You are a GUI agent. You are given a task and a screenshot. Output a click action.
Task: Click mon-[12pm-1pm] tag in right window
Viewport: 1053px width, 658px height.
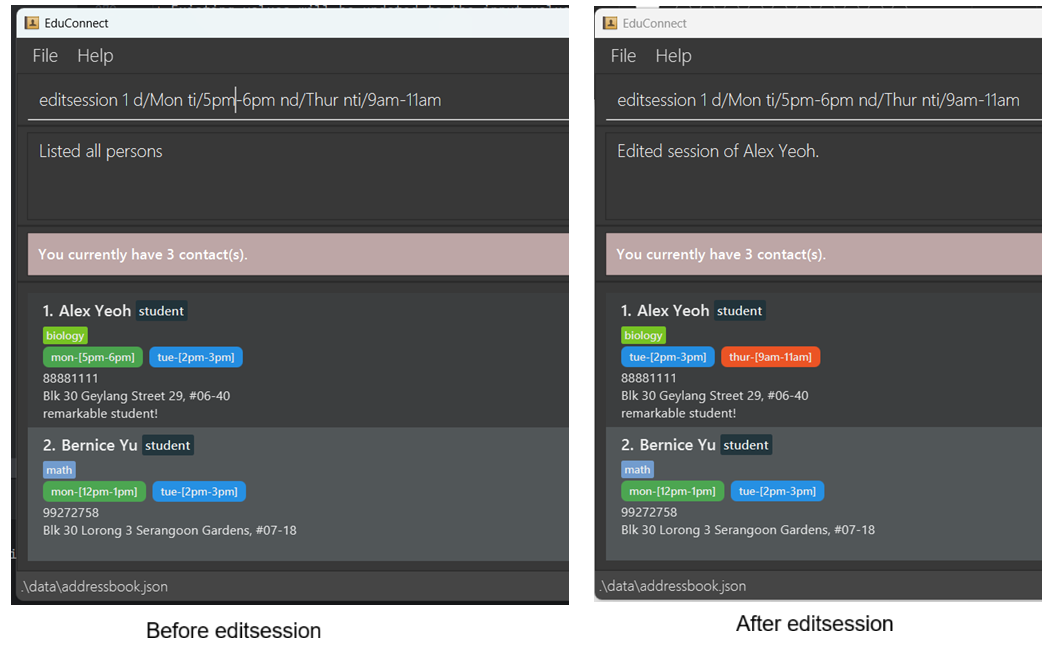point(672,491)
